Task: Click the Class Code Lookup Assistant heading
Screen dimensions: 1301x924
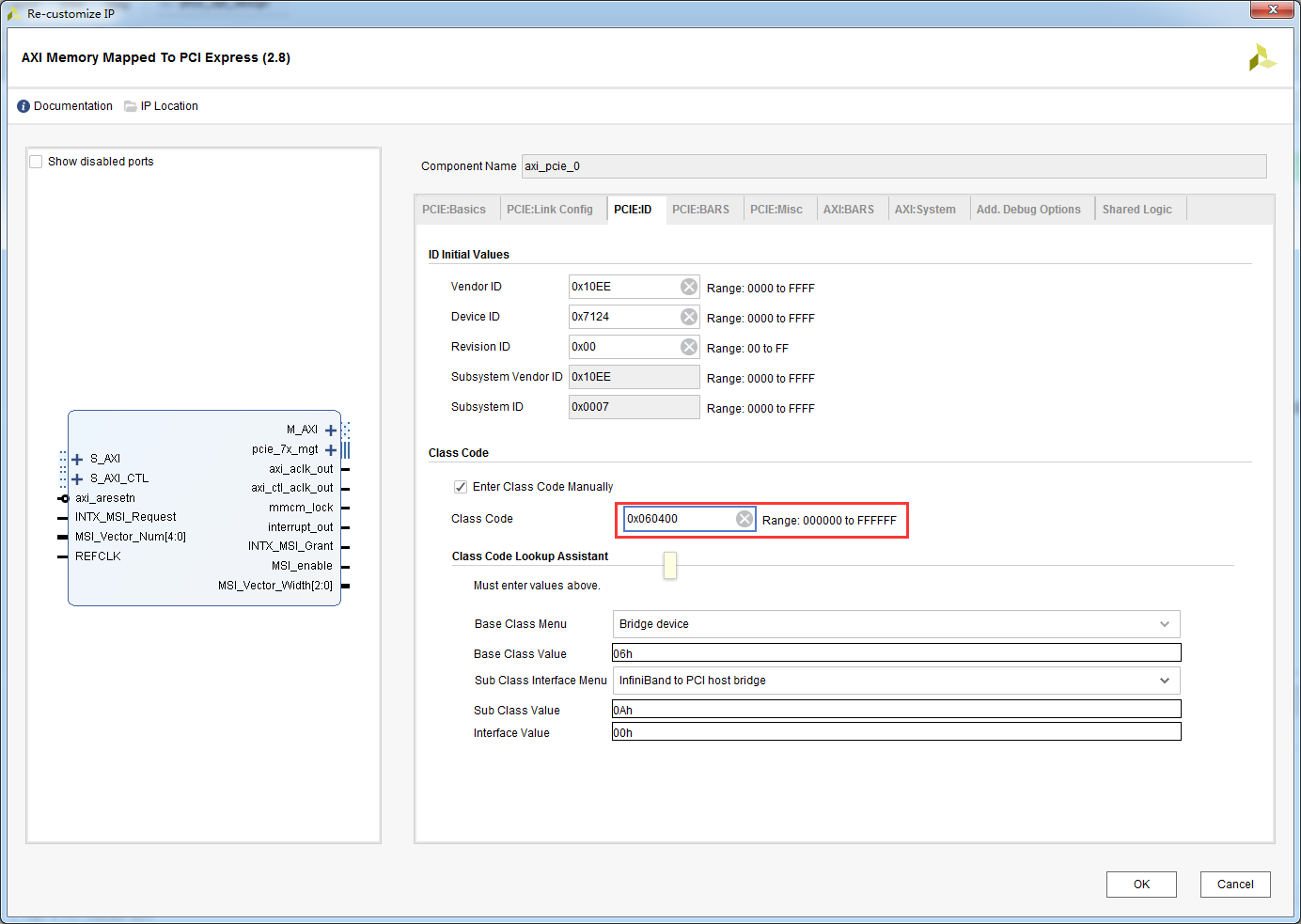Action: pyautogui.click(x=530, y=556)
